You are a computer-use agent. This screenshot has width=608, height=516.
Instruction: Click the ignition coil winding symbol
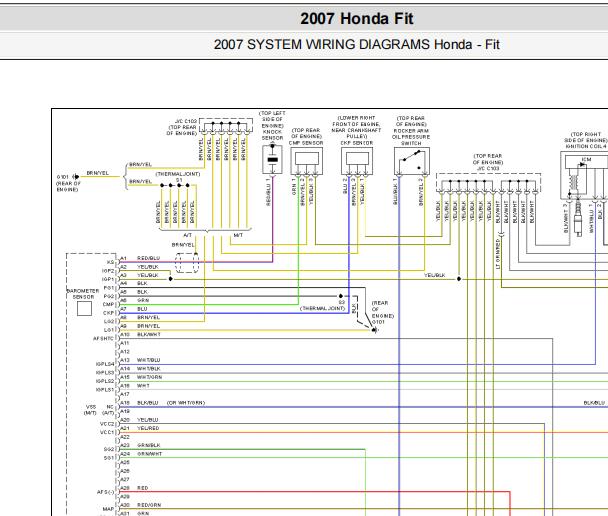[x=574, y=183]
